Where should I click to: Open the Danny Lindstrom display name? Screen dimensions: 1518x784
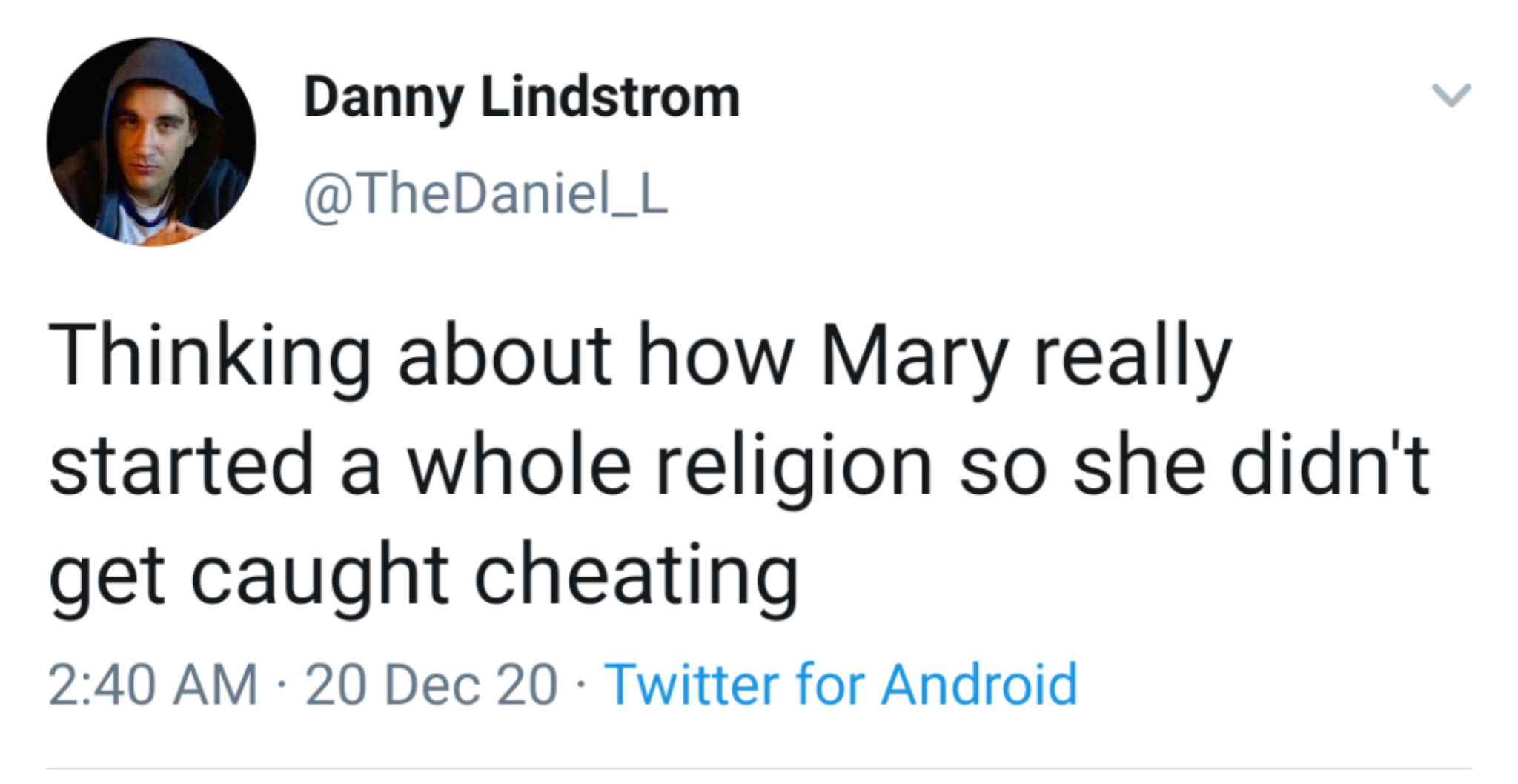click(521, 97)
